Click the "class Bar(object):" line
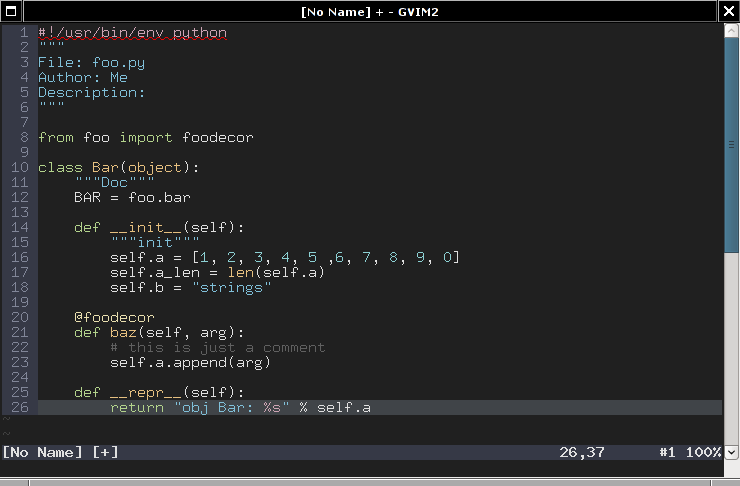This screenshot has width=740, height=486. click(118, 168)
